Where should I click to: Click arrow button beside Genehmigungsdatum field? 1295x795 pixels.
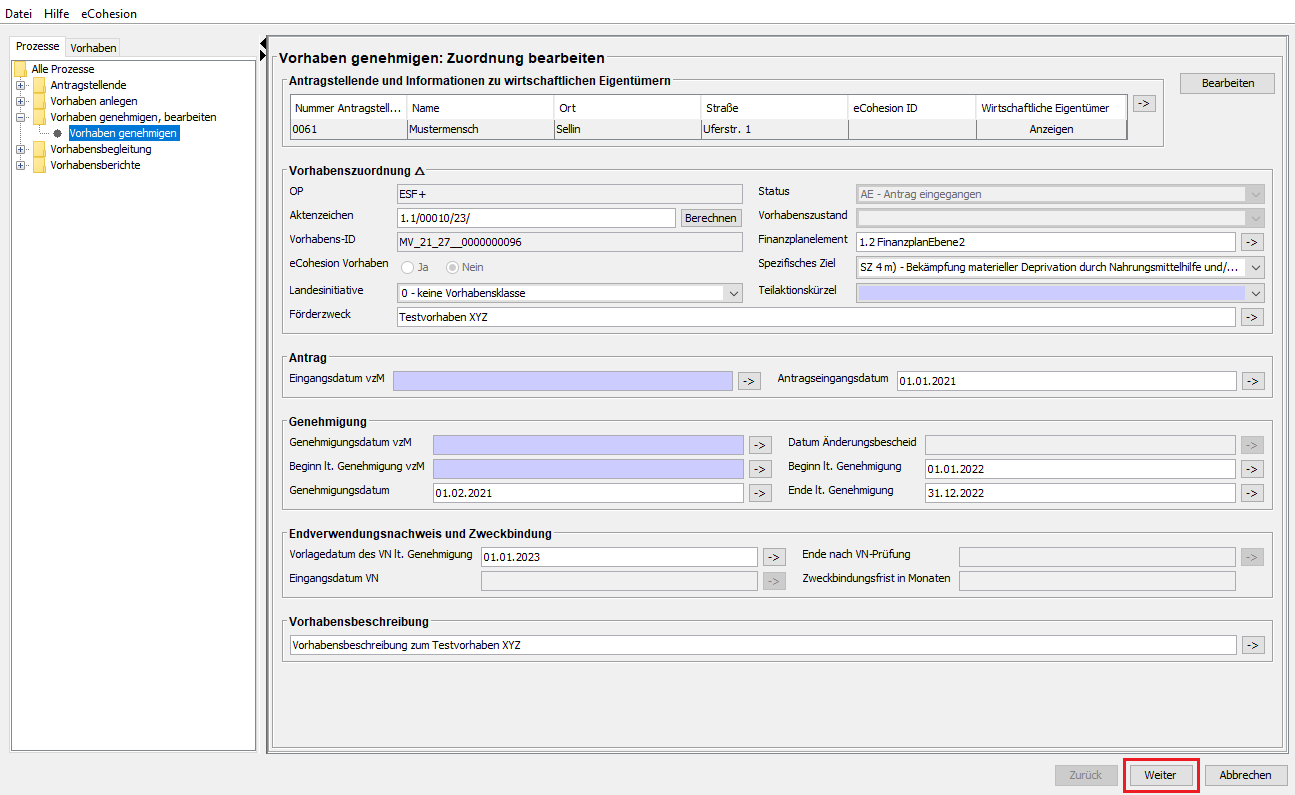760,493
